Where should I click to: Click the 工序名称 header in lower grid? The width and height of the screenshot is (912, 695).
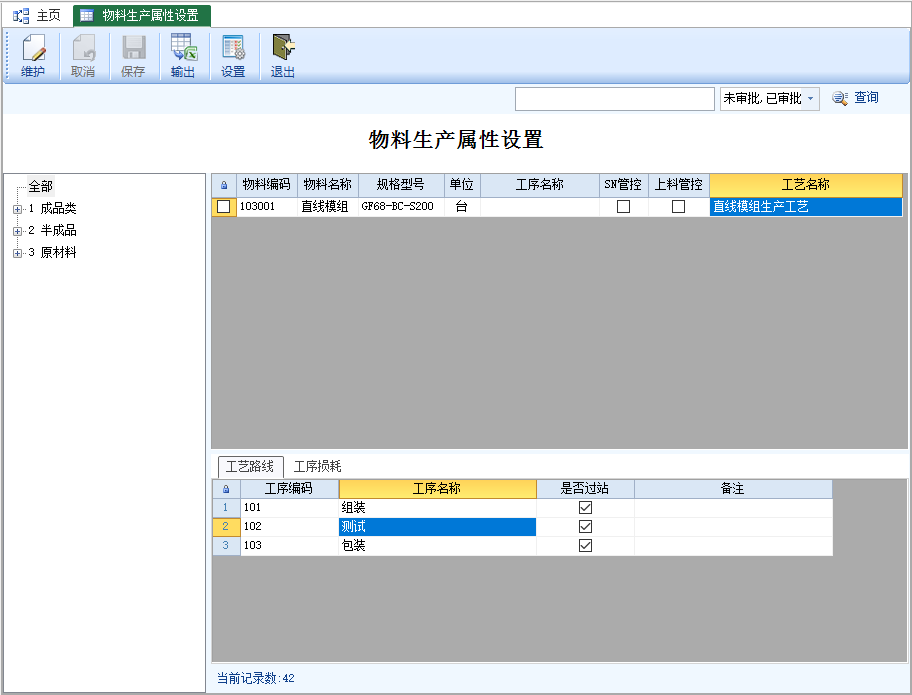437,489
